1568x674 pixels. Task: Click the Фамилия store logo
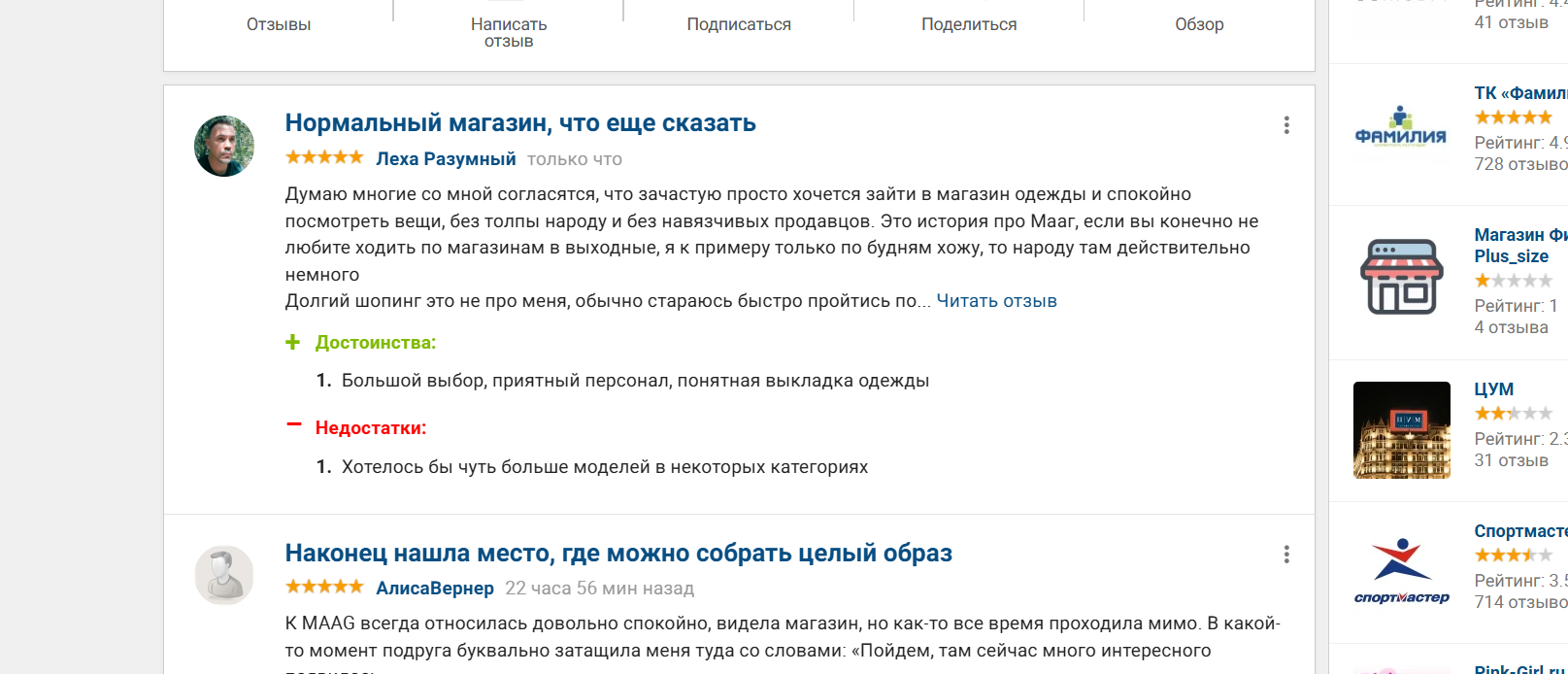click(x=1401, y=127)
